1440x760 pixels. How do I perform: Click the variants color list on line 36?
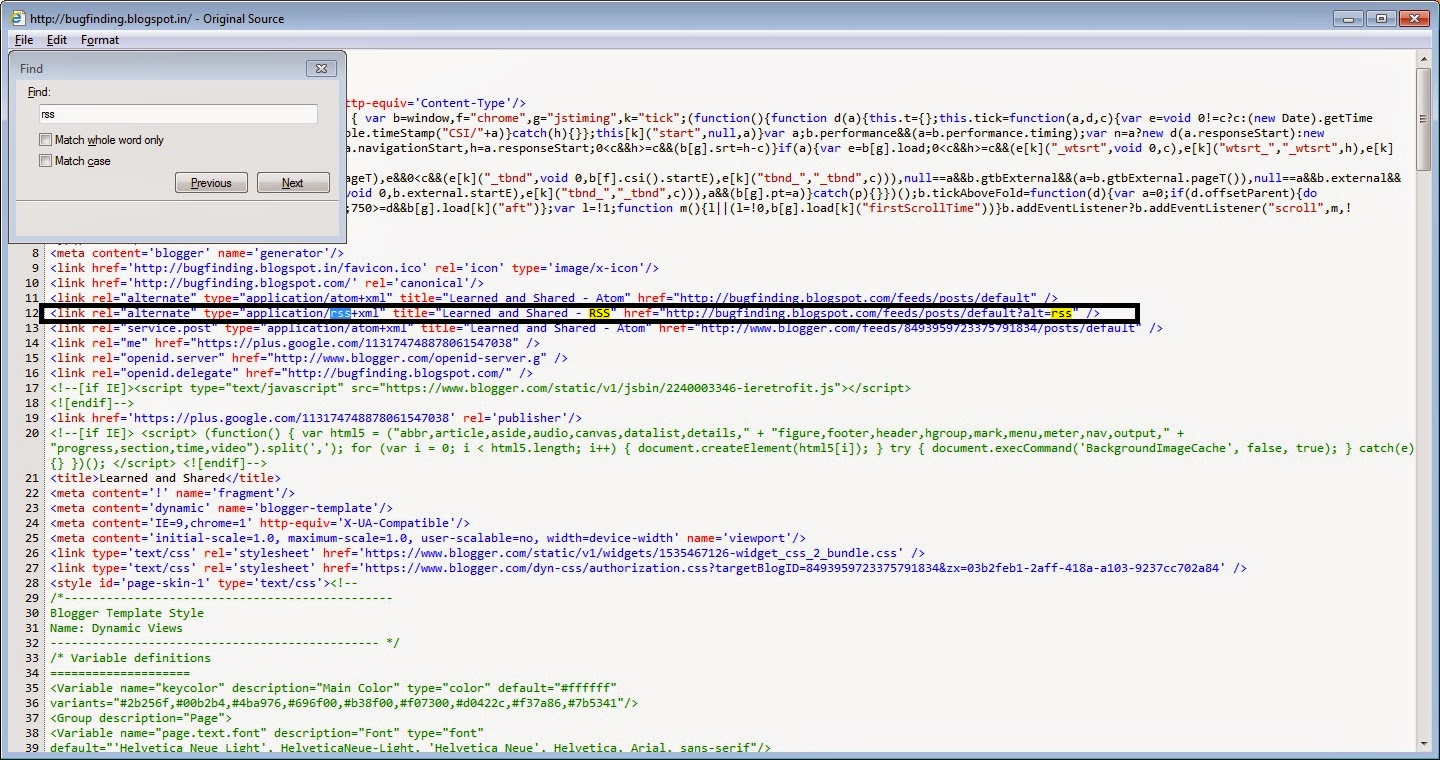click(344, 703)
